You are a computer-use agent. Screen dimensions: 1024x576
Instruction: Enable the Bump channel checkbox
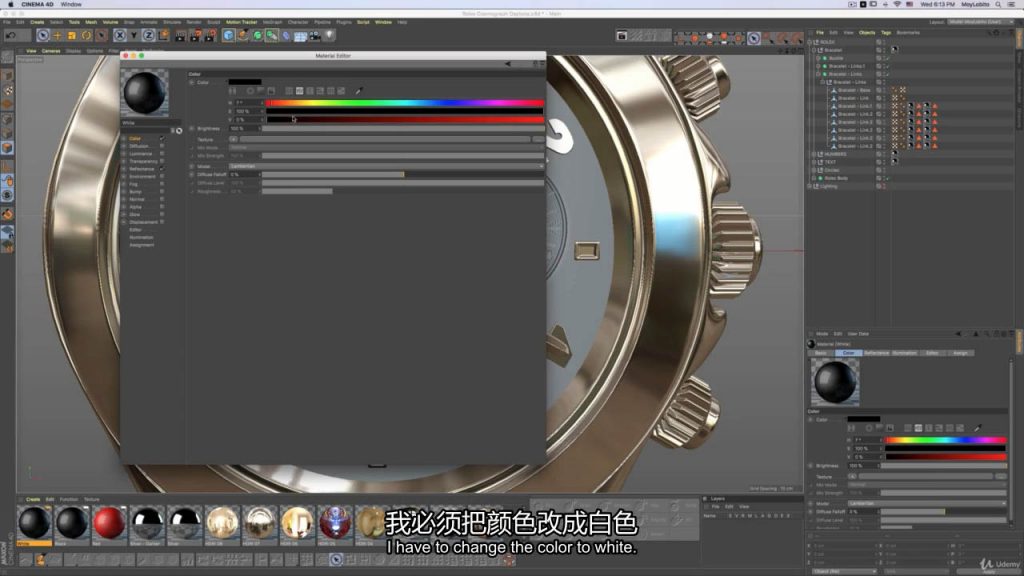[x=162, y=192]
